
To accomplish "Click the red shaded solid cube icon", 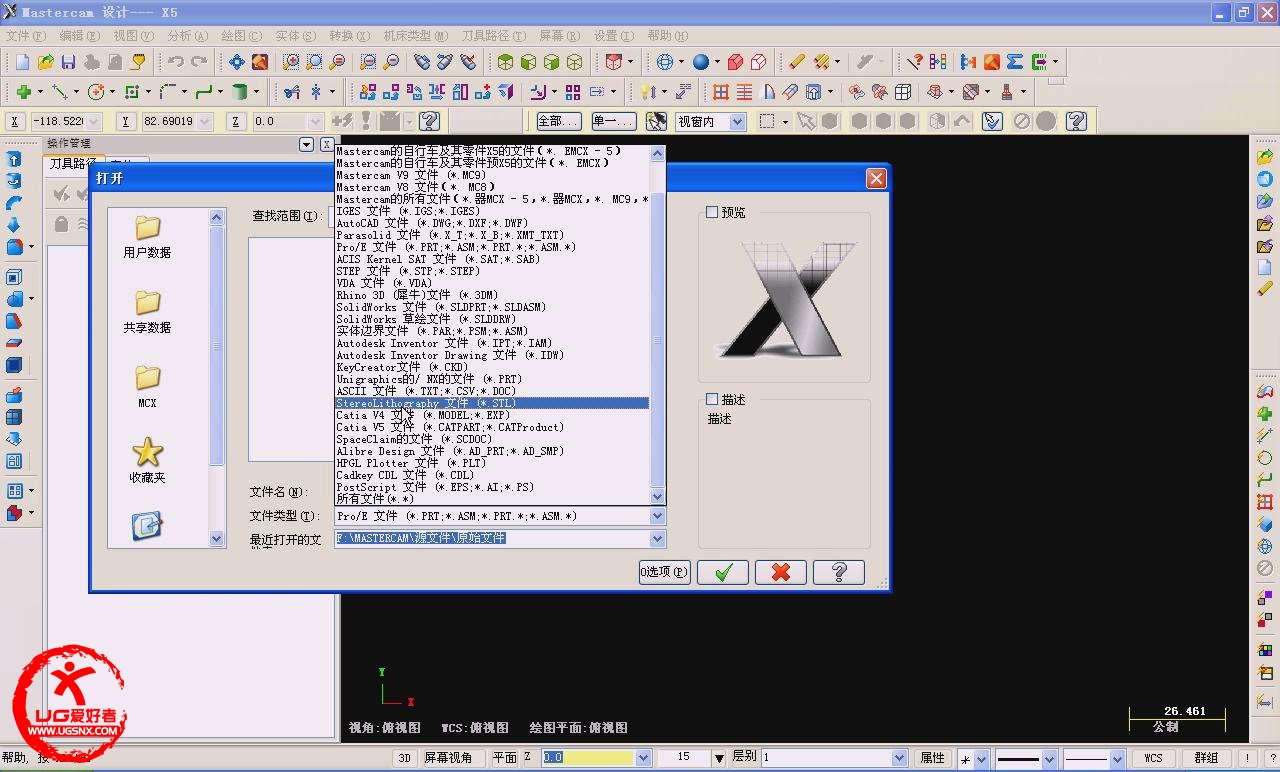I will 735,62.
